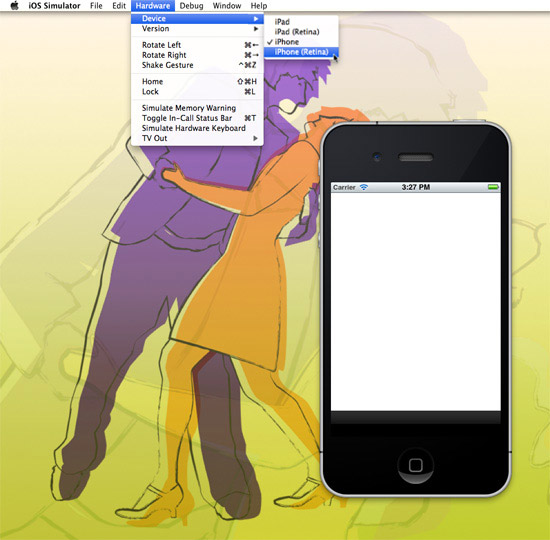Toggle In-Call Status Bar
The width and height of the screenshot is (550, 540).
click(197, 118)
